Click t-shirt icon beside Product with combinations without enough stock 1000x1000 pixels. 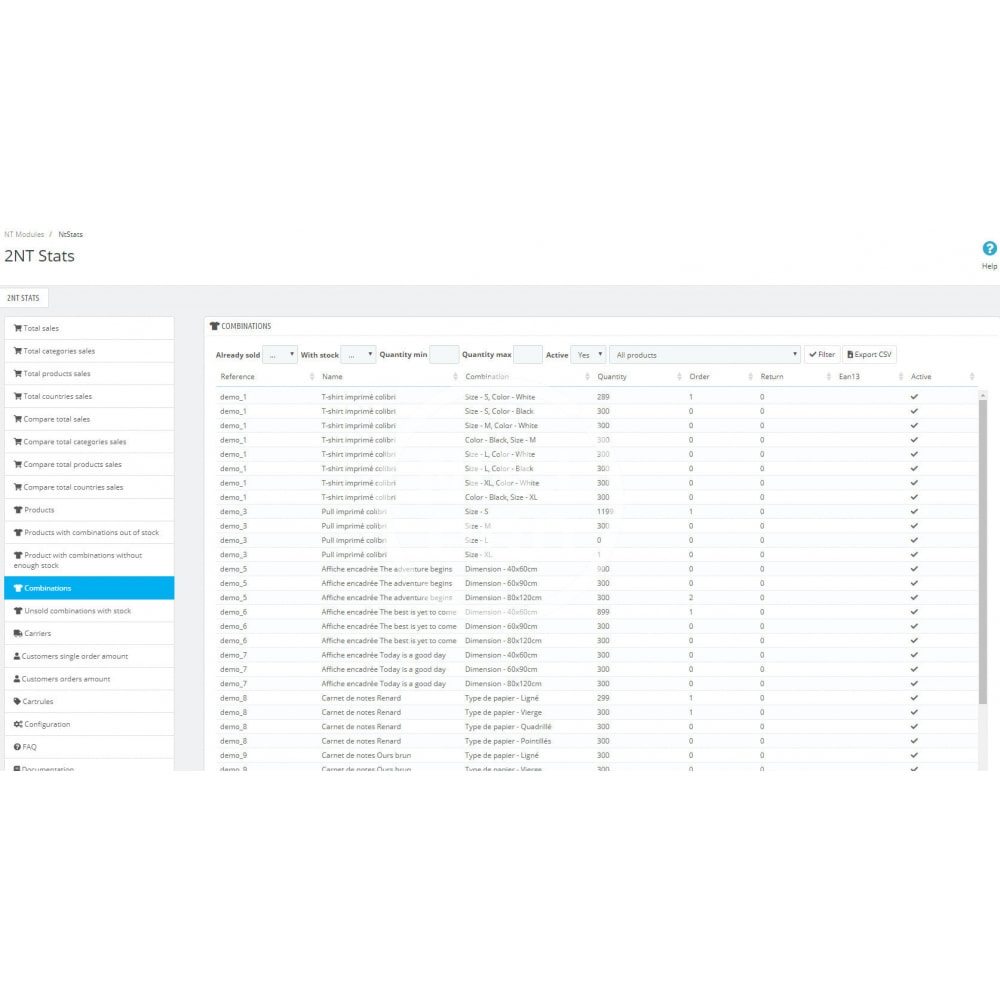(18, 555)
